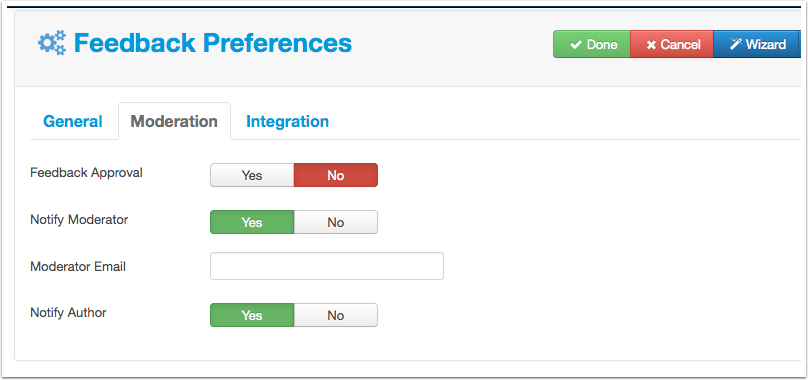The width and height of the screenshot is (808, 380).
Task: Click the Feedback Approval label
Action: pyautogui.click(x=86, y=173)
